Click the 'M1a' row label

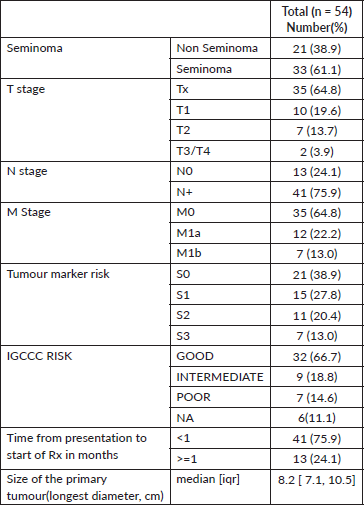tap(189, 233)
